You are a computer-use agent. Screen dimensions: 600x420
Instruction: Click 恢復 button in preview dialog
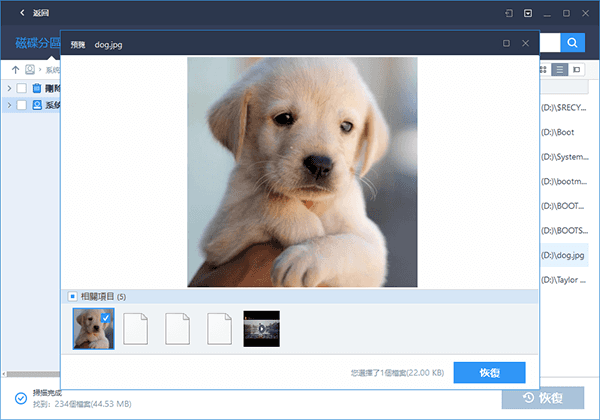489,372
